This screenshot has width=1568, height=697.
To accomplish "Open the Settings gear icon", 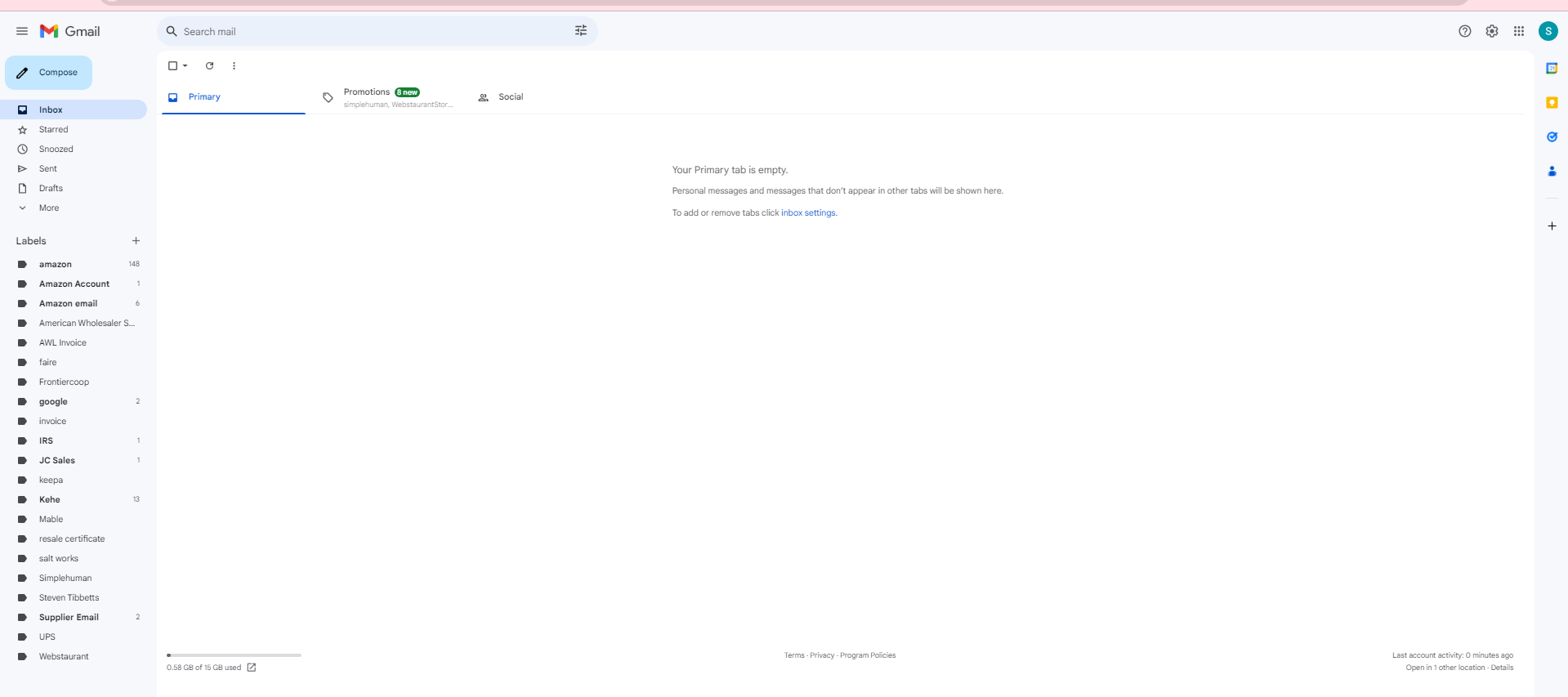I will [1492, 31].
